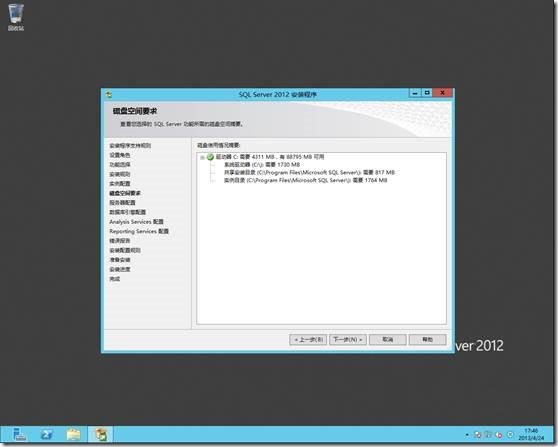Click the 完成 step in the sidebar
The image size is (558, 447).
pos(115,279)
